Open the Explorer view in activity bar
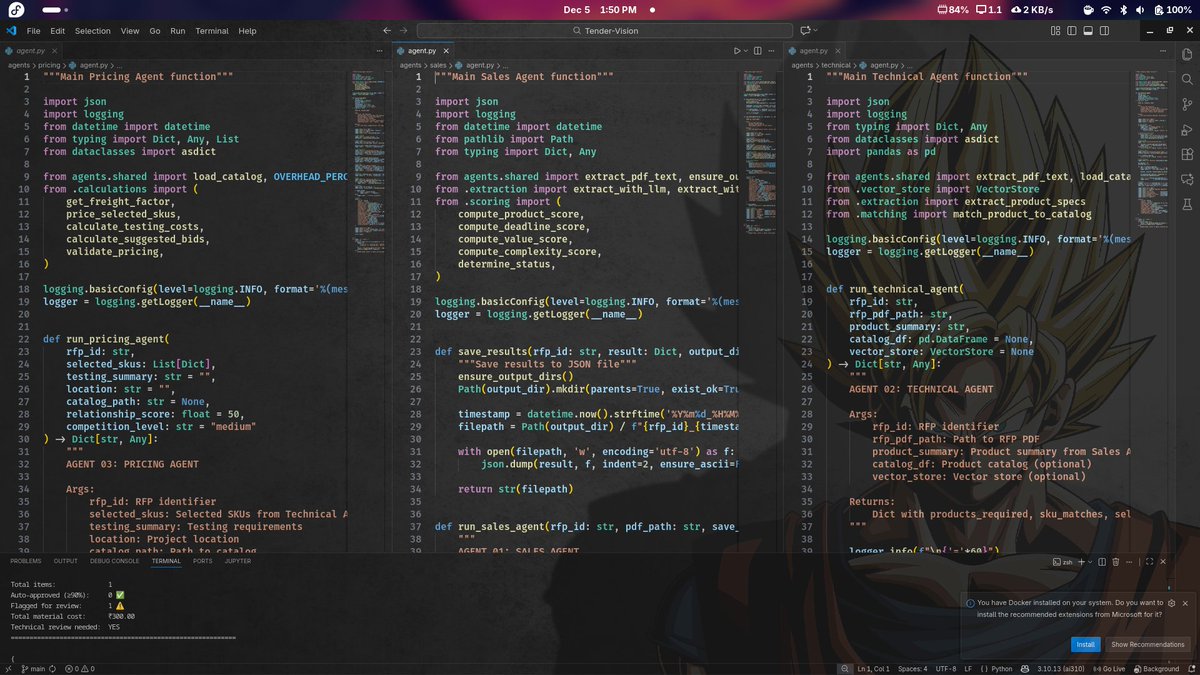 click(1187, 53)
